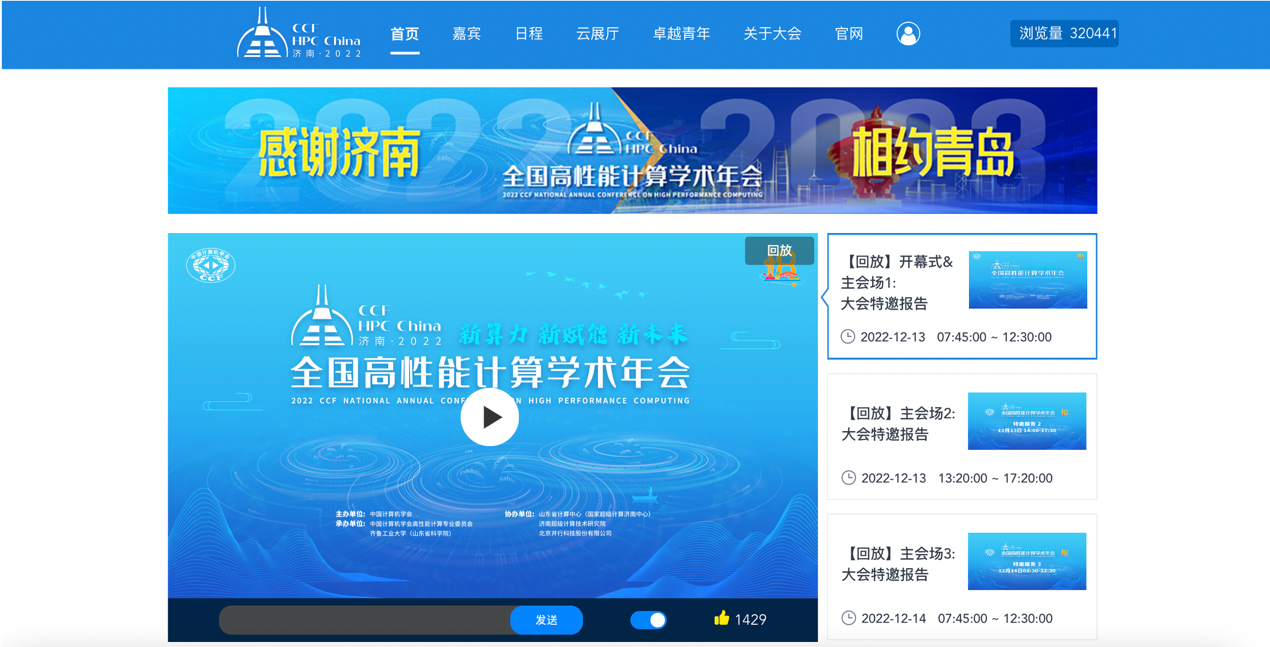The image size is (1270, 647).
Task: Click the 感谢济南 相约青岛 banner
Action: point(632,151)
